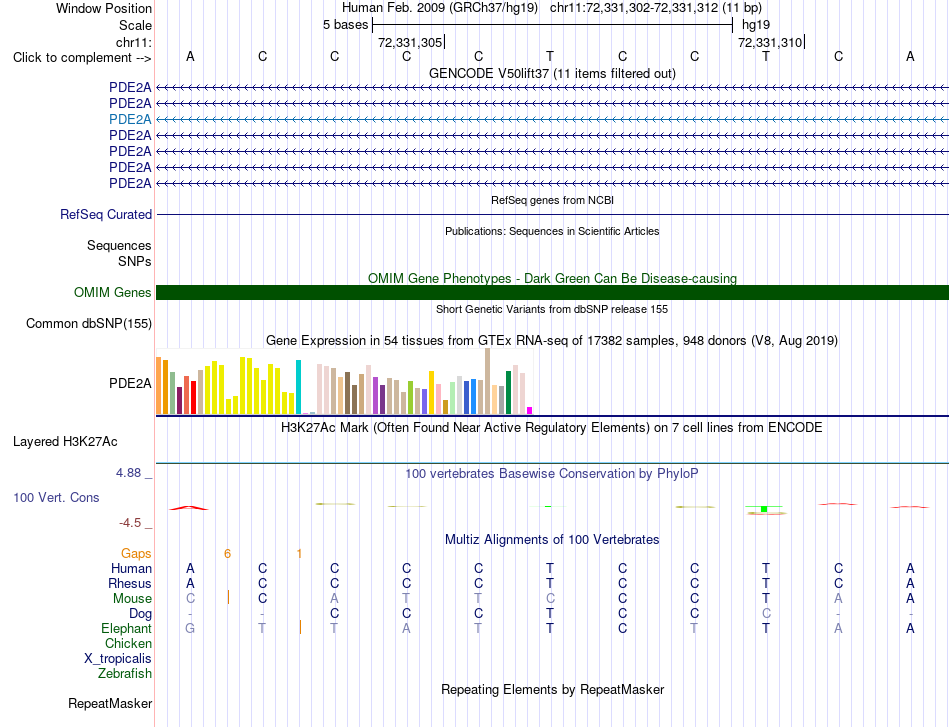Open the RefSeq Curated track label

[x=106, y=214]
